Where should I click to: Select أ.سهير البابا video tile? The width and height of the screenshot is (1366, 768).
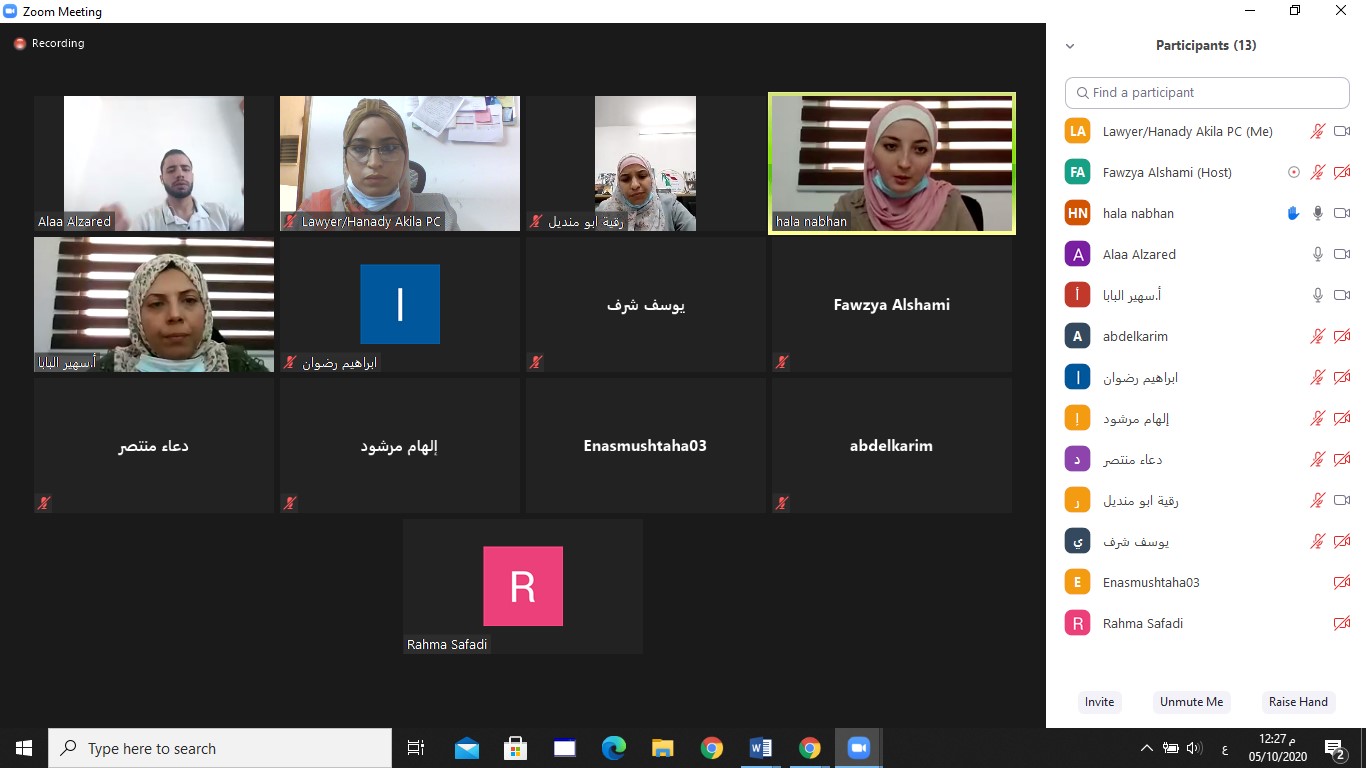[154, 305]
